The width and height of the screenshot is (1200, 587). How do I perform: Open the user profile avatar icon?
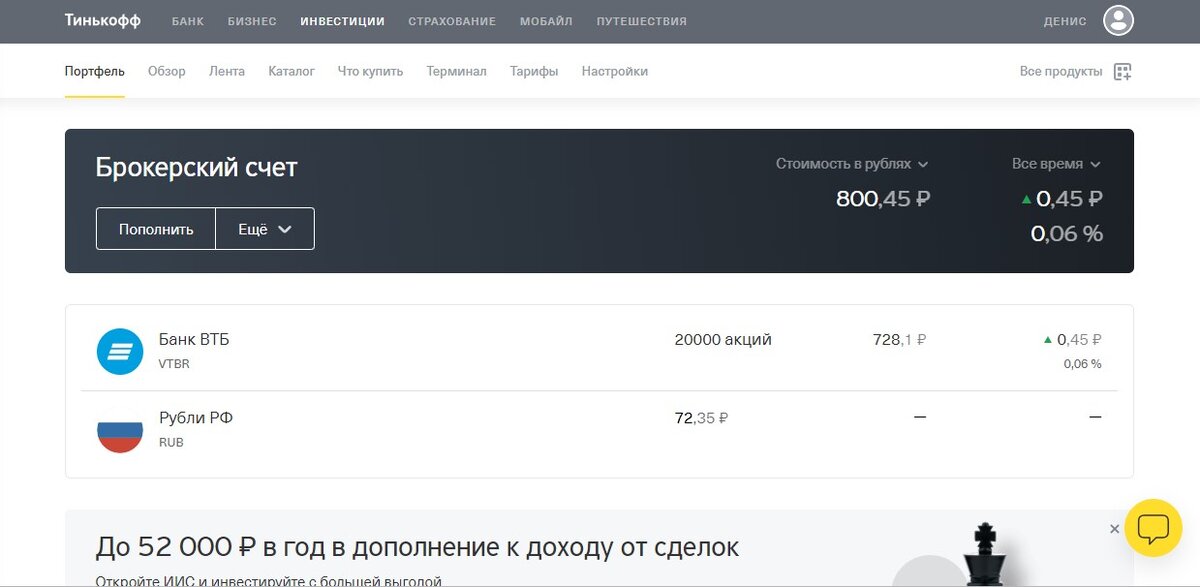(1118, 20)
